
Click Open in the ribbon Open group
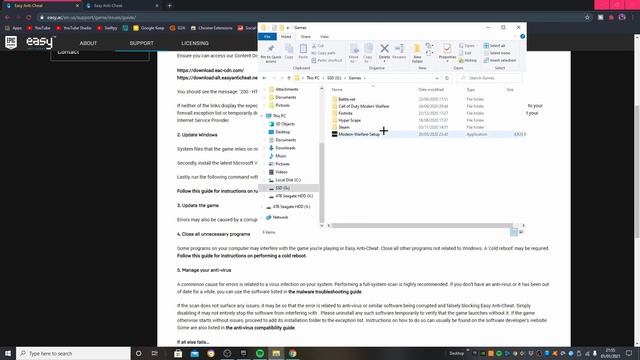tap(467, 46)
